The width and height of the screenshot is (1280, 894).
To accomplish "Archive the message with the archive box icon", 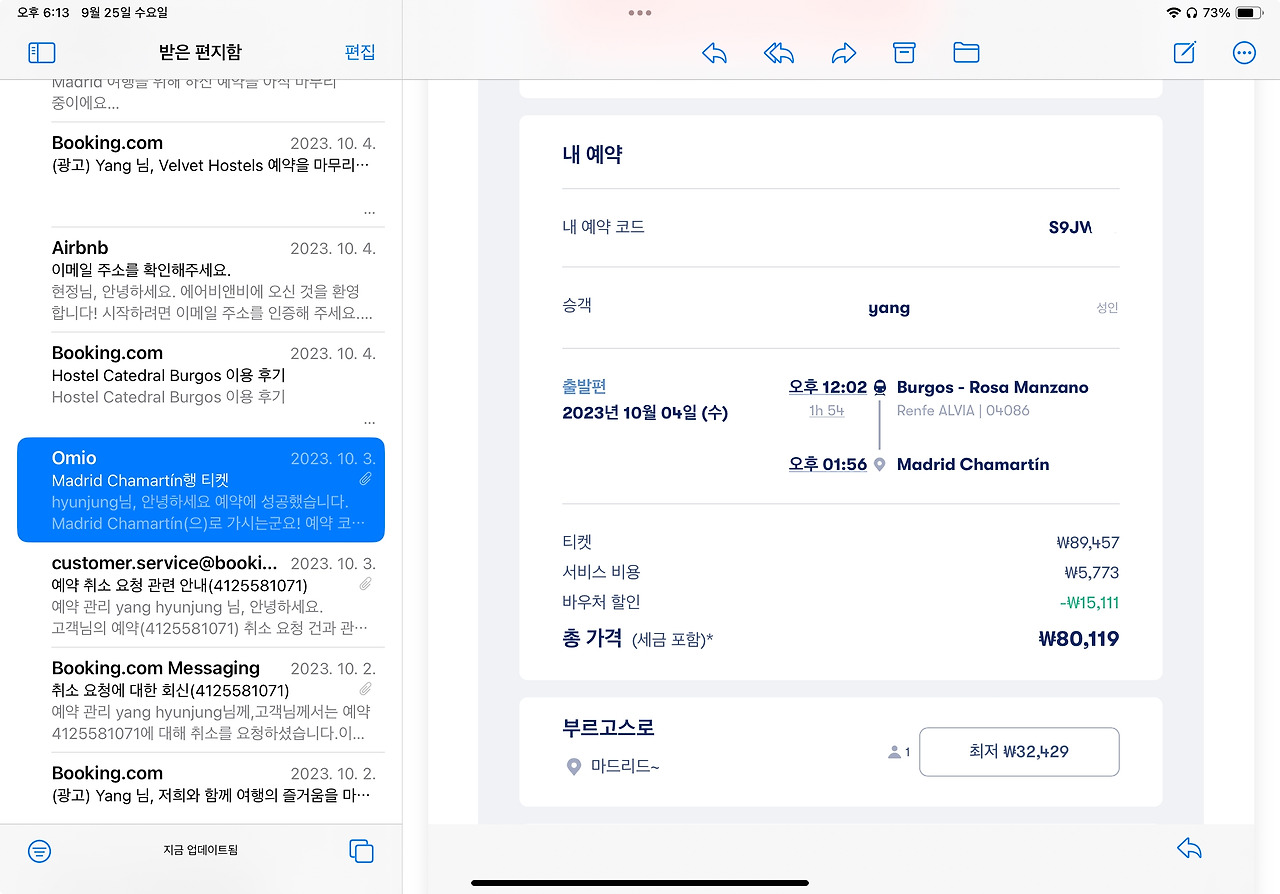I will tap(904, 53).
